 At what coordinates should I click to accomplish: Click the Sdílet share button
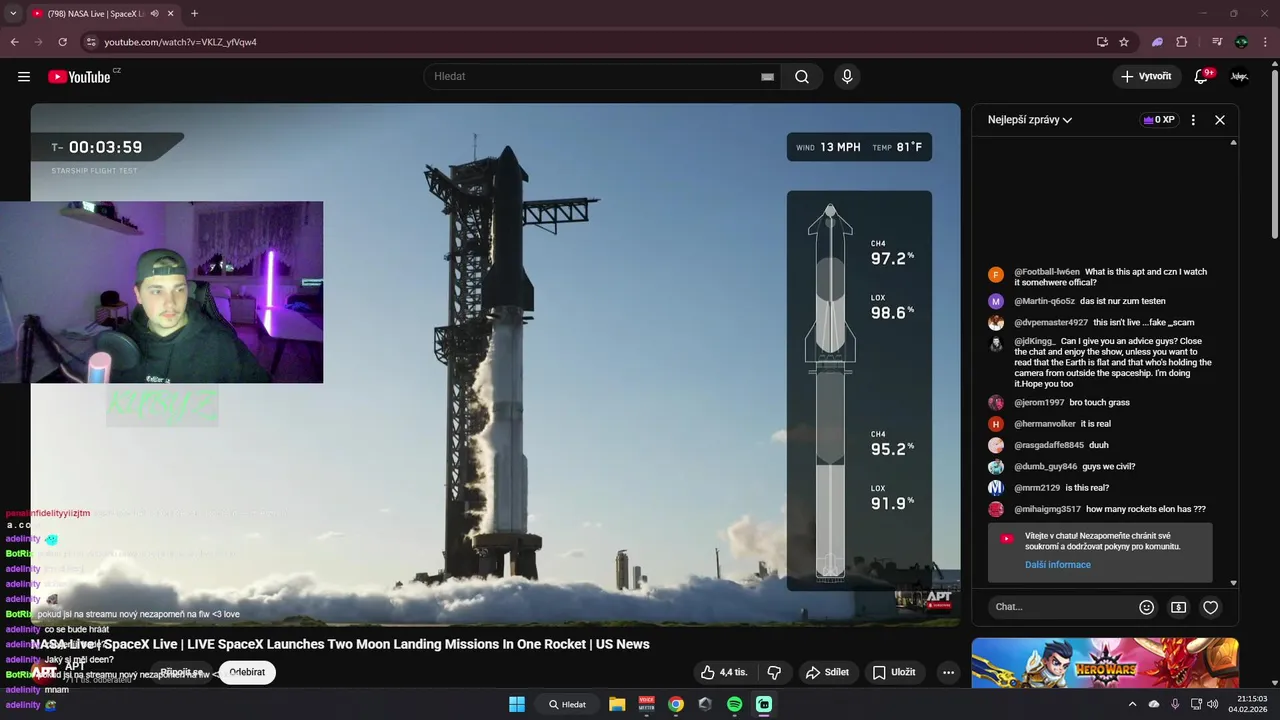click(828, 672)
